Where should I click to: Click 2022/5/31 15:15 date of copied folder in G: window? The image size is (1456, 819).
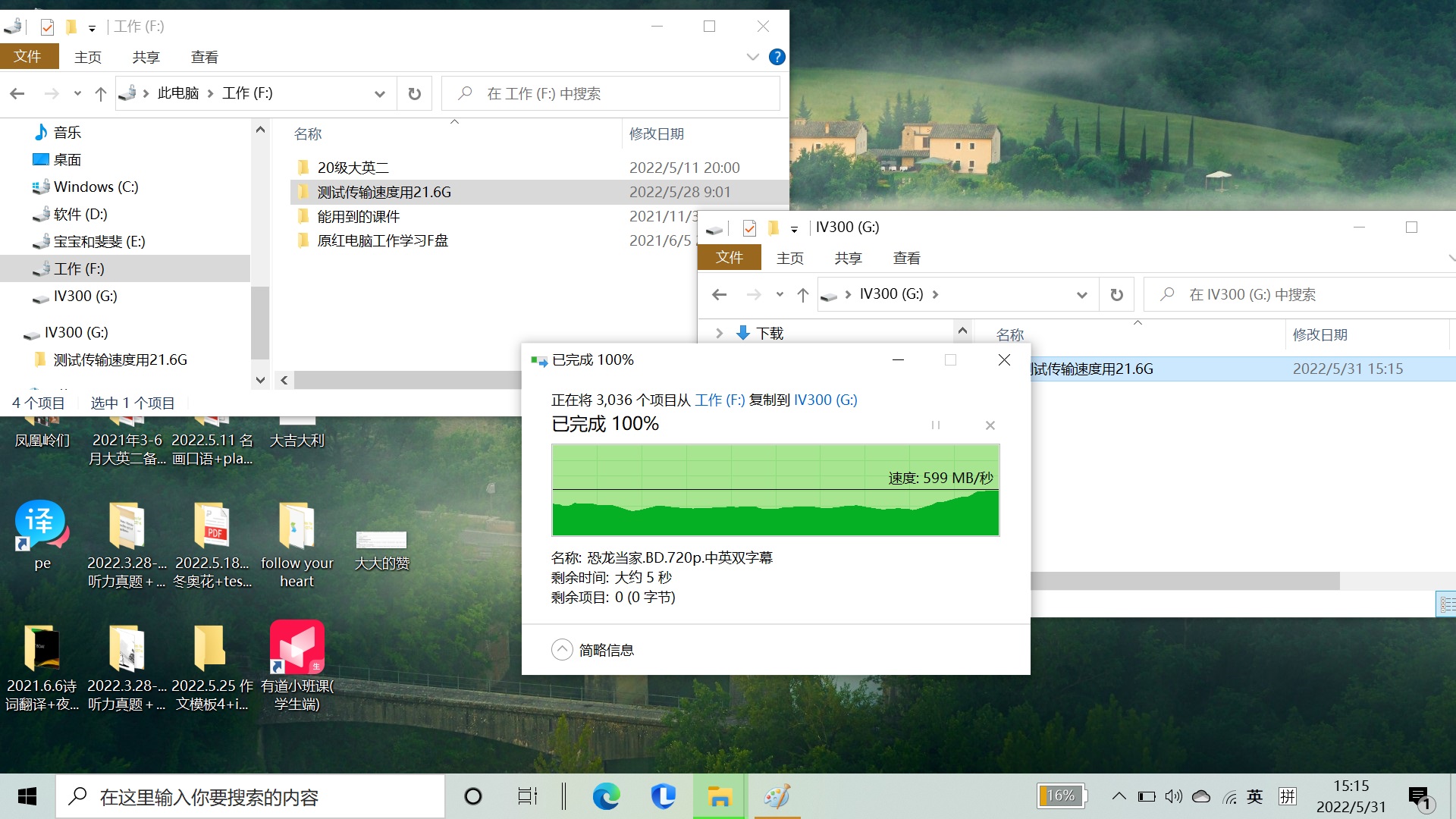coord(1348,369)
